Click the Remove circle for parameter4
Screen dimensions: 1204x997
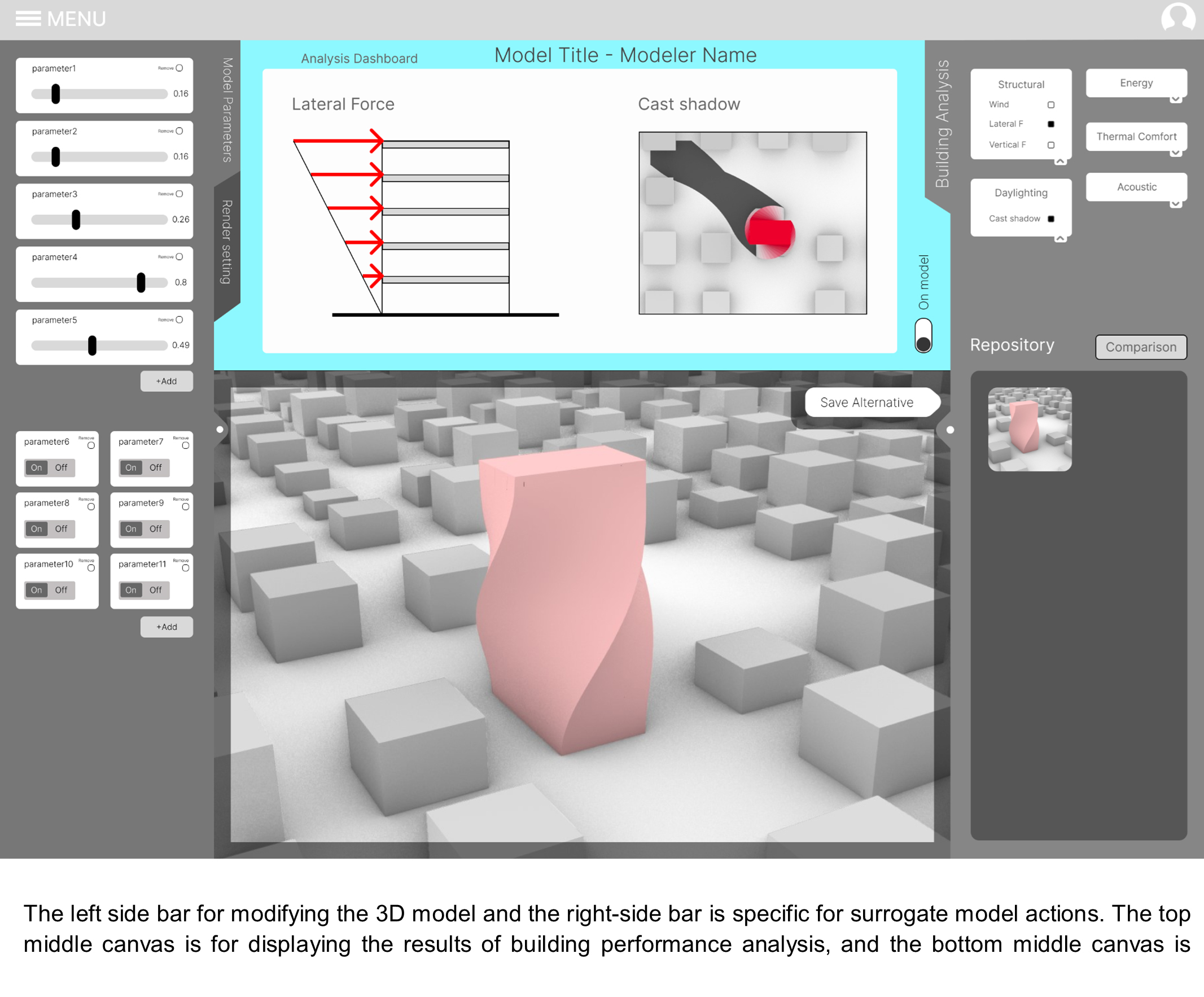click(x=179, y=257)
